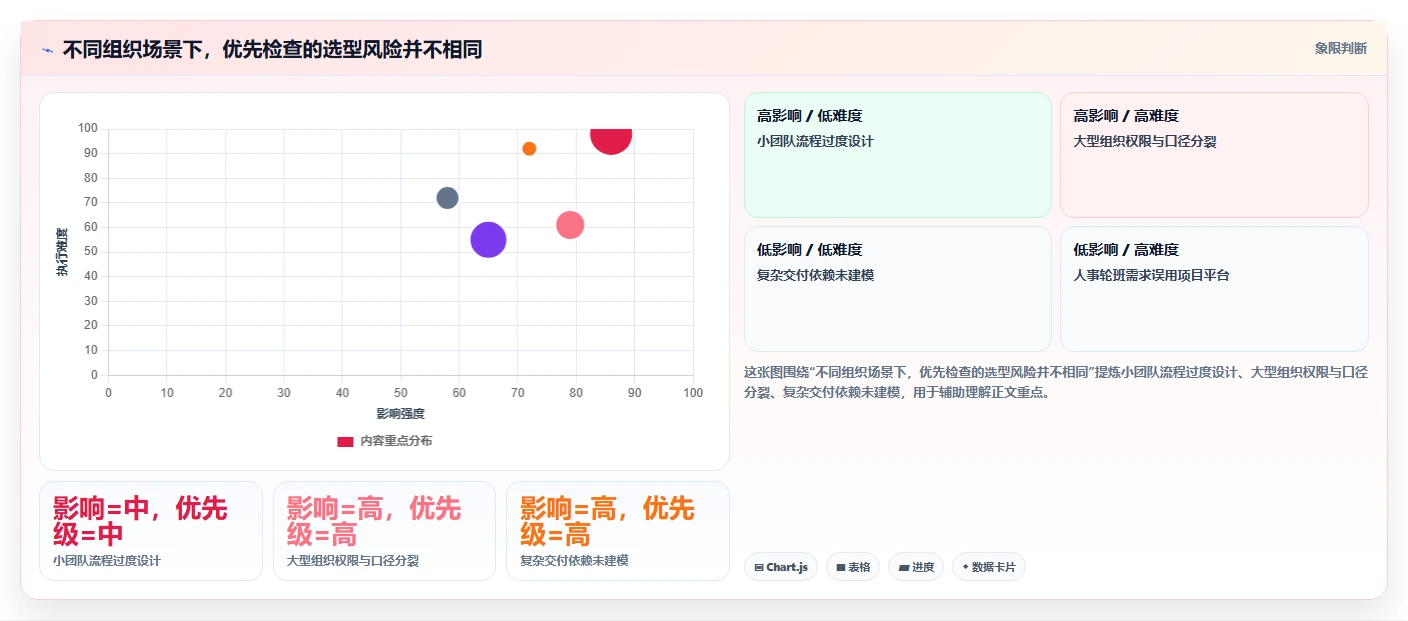The image size is (1408, 621).
Task: Click the text 小团队流程过度设计 in green card
Action: point(815,142)
